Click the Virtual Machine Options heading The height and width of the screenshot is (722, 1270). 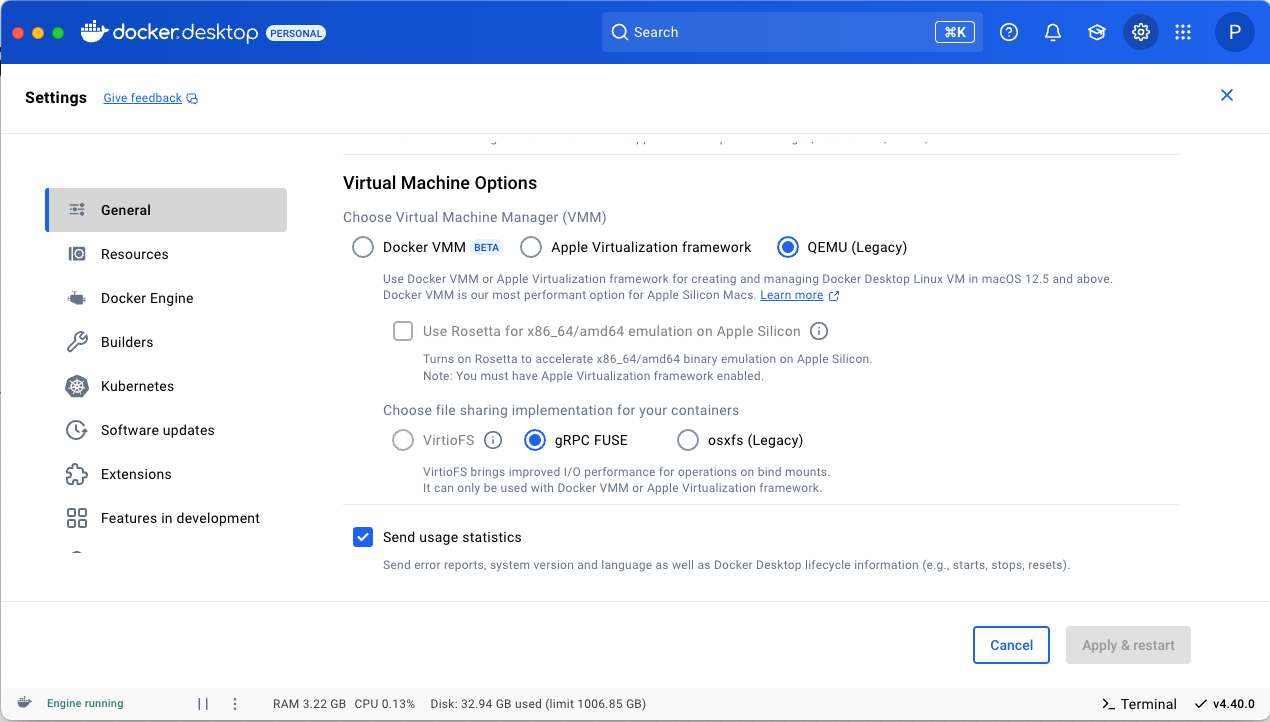click(440, 183)
